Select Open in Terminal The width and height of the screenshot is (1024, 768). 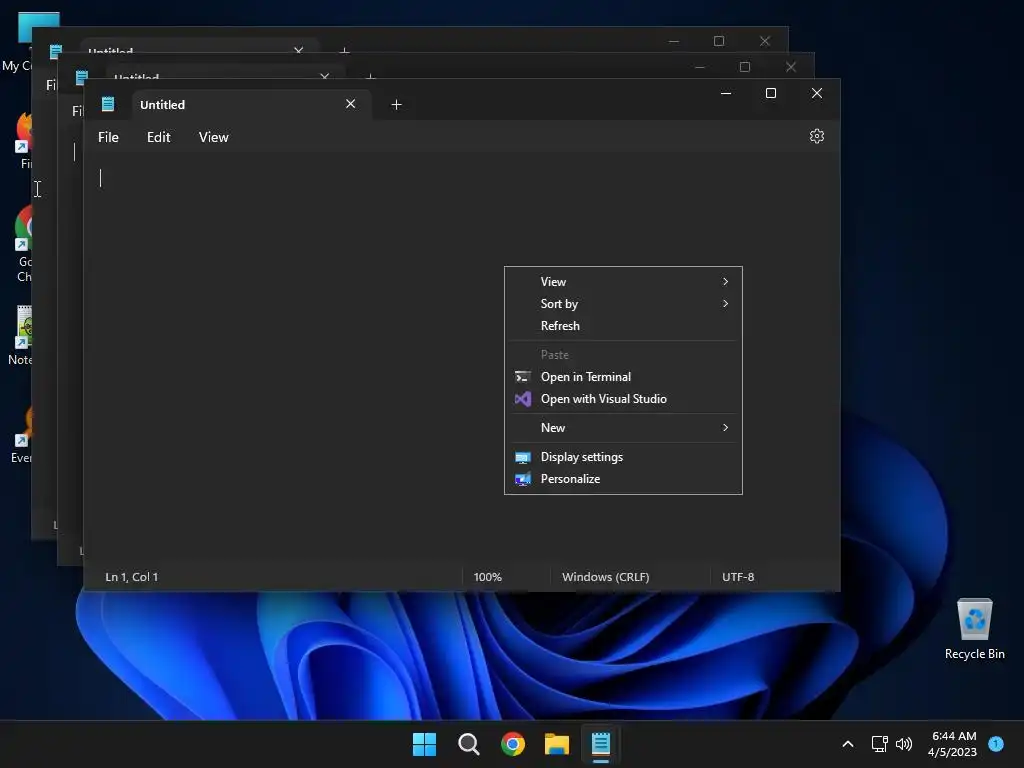[x=623, y=377]
